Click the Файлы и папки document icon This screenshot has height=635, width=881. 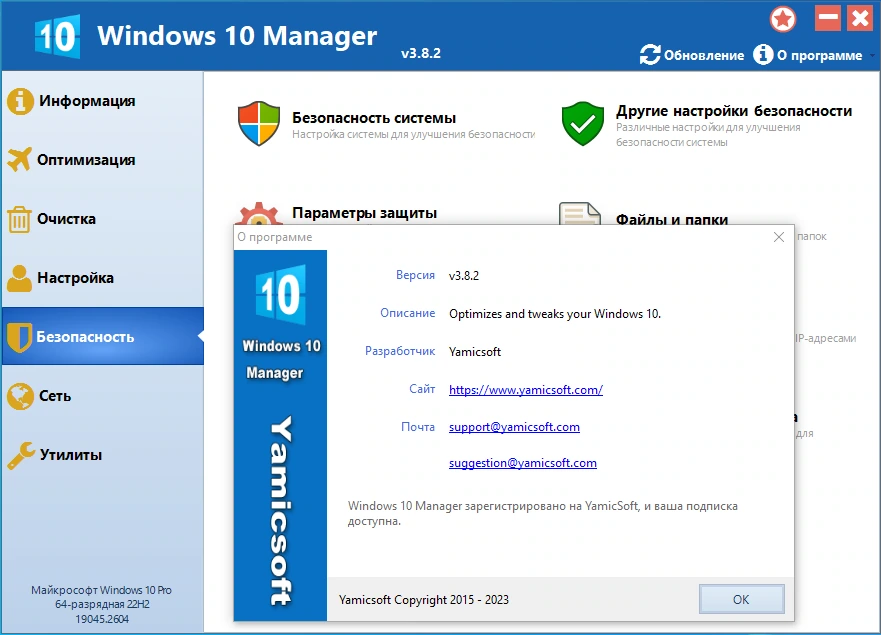point(579,214)
